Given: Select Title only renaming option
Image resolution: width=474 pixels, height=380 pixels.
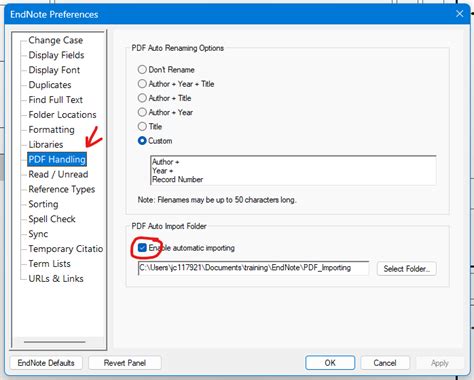Looking at the screenshot, I should pos(142,126).
